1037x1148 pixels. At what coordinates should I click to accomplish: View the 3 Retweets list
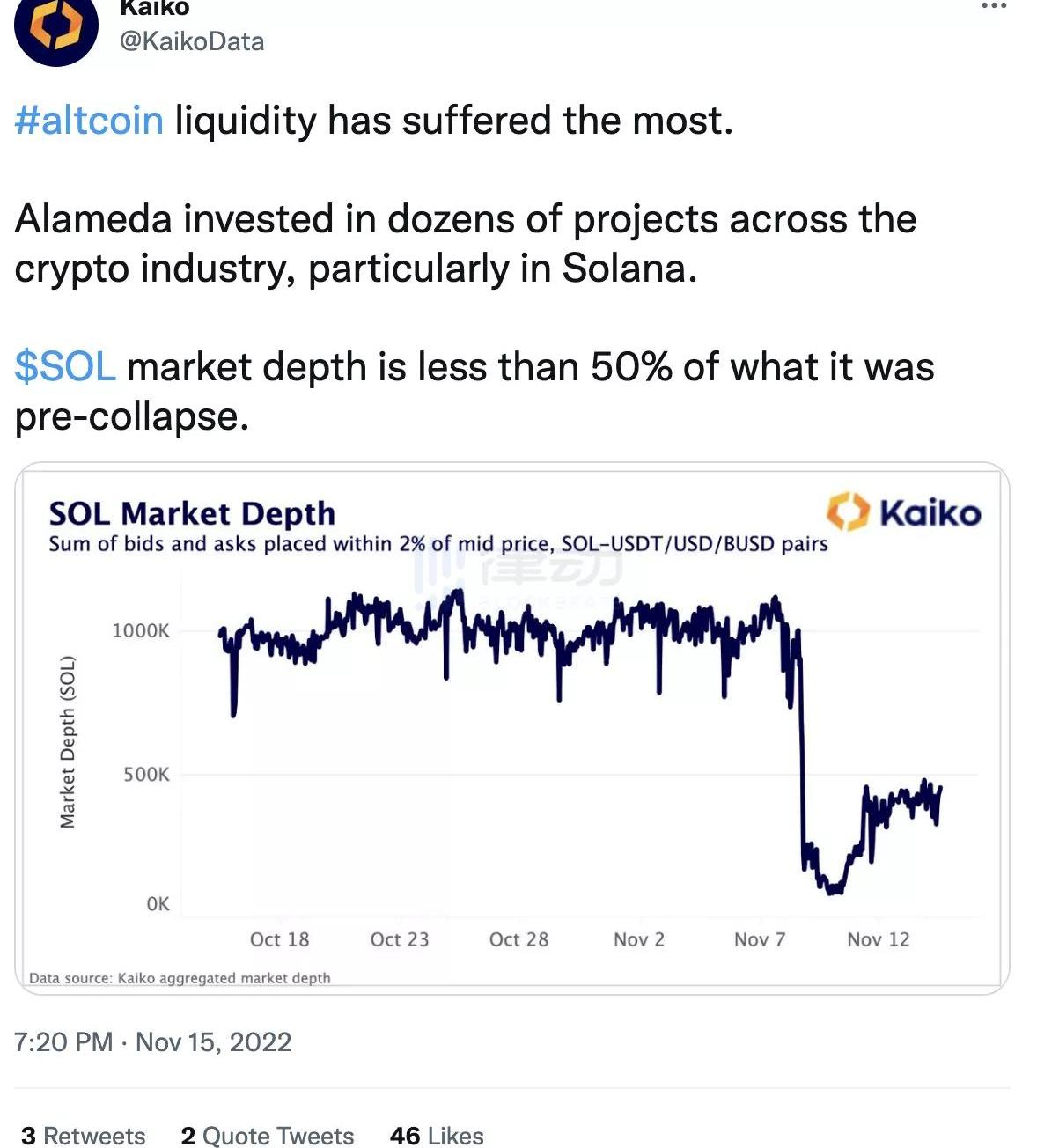tap(83, 1136)
